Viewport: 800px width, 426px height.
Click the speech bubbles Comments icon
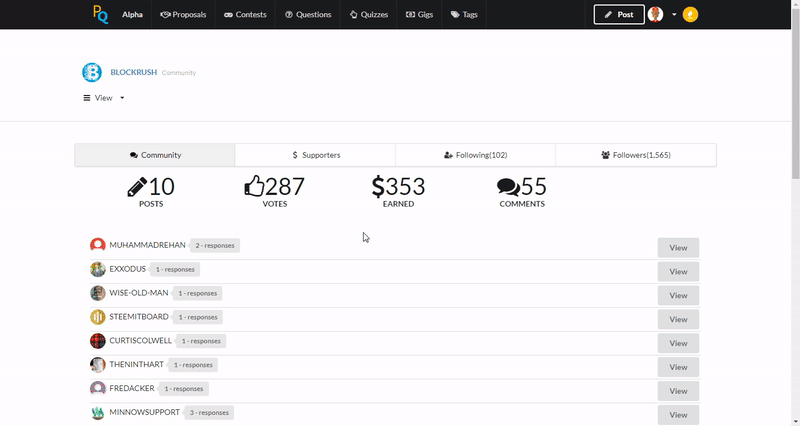click(x=509, y=187)
